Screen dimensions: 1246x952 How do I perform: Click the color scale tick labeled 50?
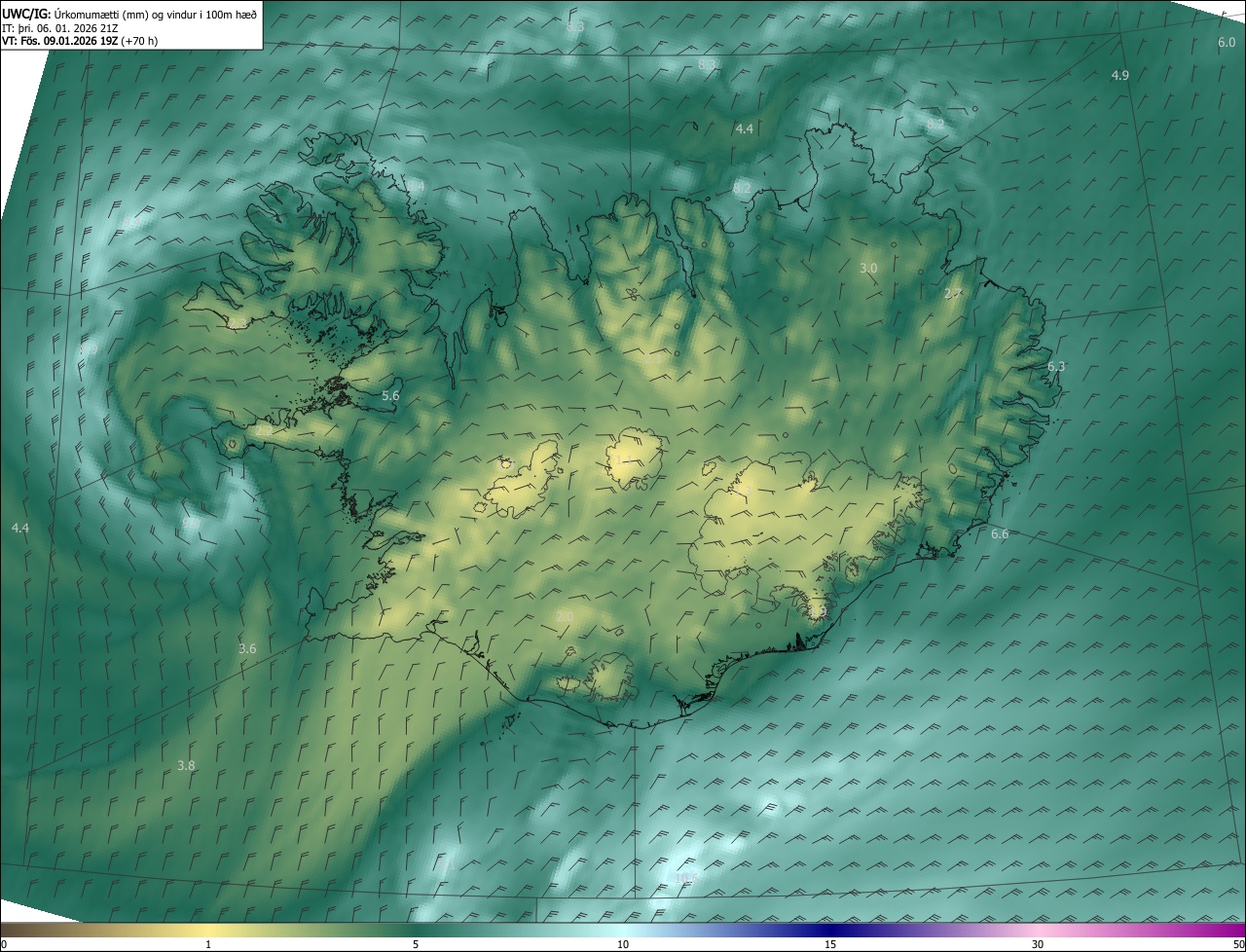coord(1238,944)
